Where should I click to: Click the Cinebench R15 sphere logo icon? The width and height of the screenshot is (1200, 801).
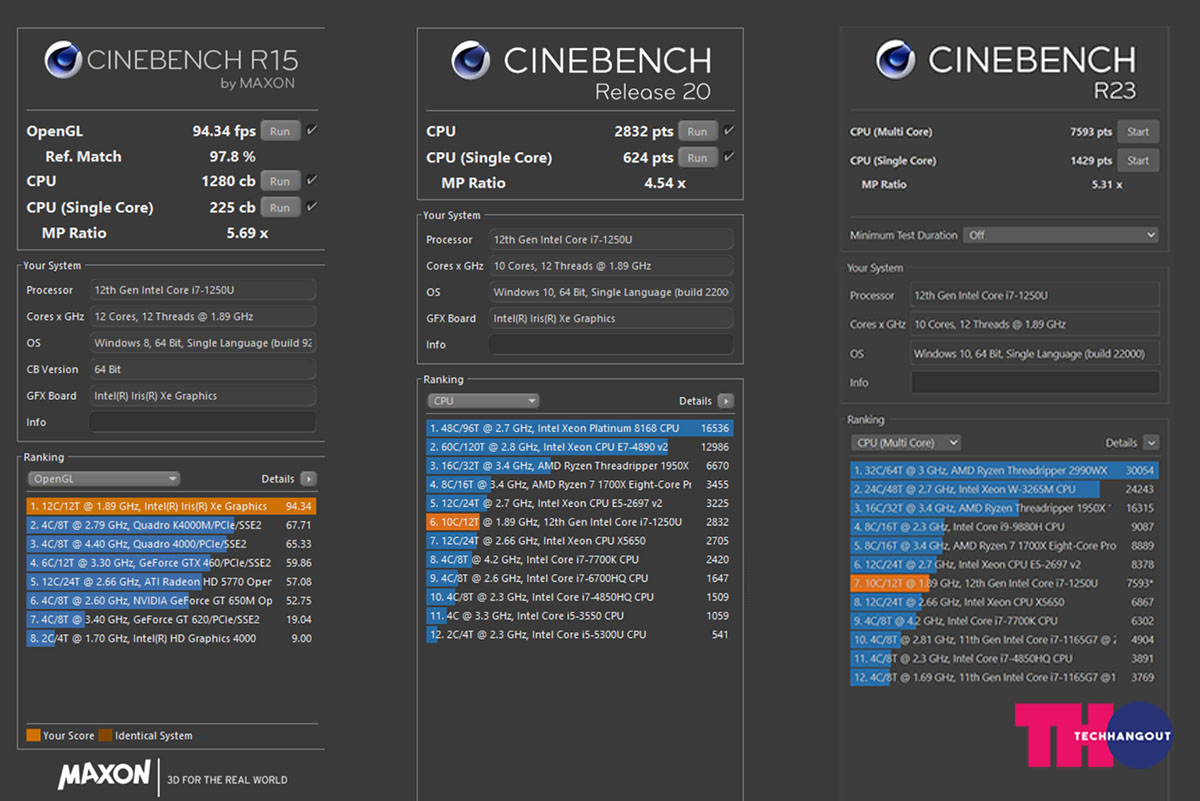pyautogui.click(x=64, y=59)
